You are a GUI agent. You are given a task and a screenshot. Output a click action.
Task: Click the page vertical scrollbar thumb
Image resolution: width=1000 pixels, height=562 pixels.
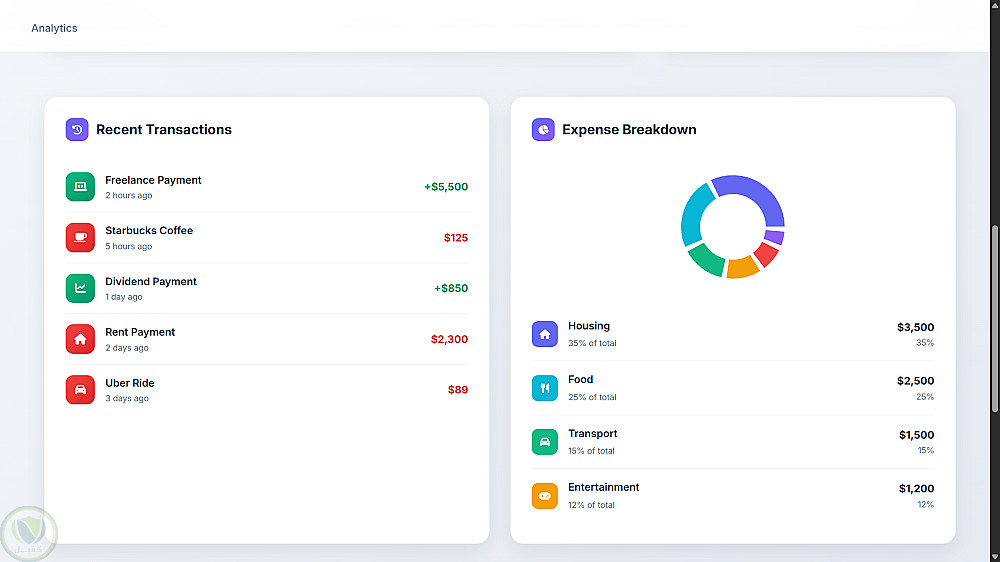[x=994, y=319]
